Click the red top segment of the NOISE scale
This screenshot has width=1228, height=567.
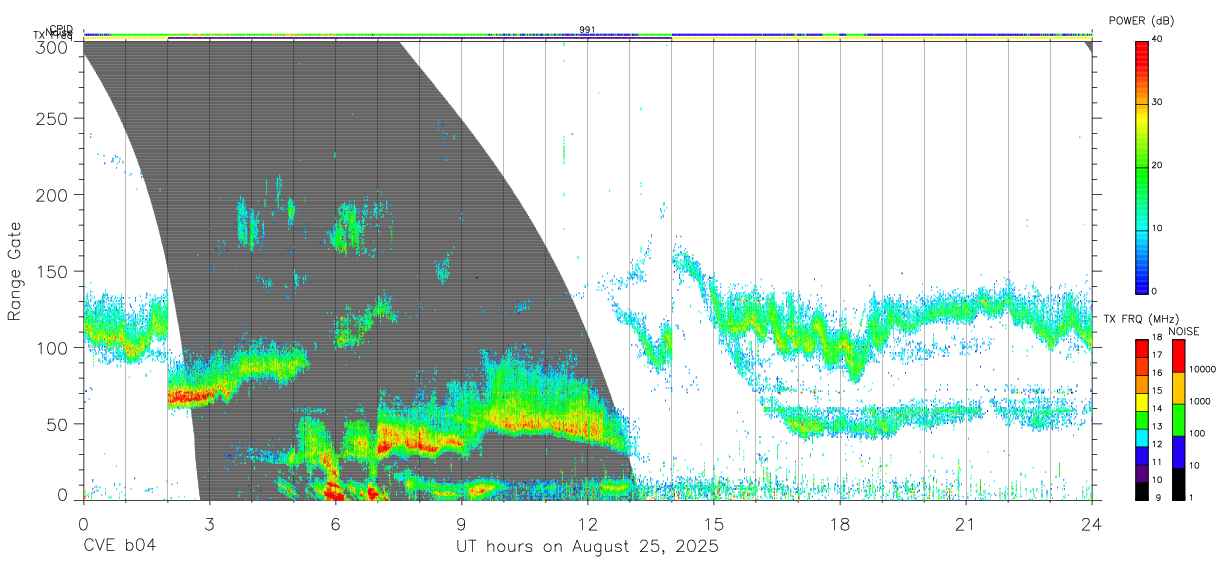[1178, 355]
